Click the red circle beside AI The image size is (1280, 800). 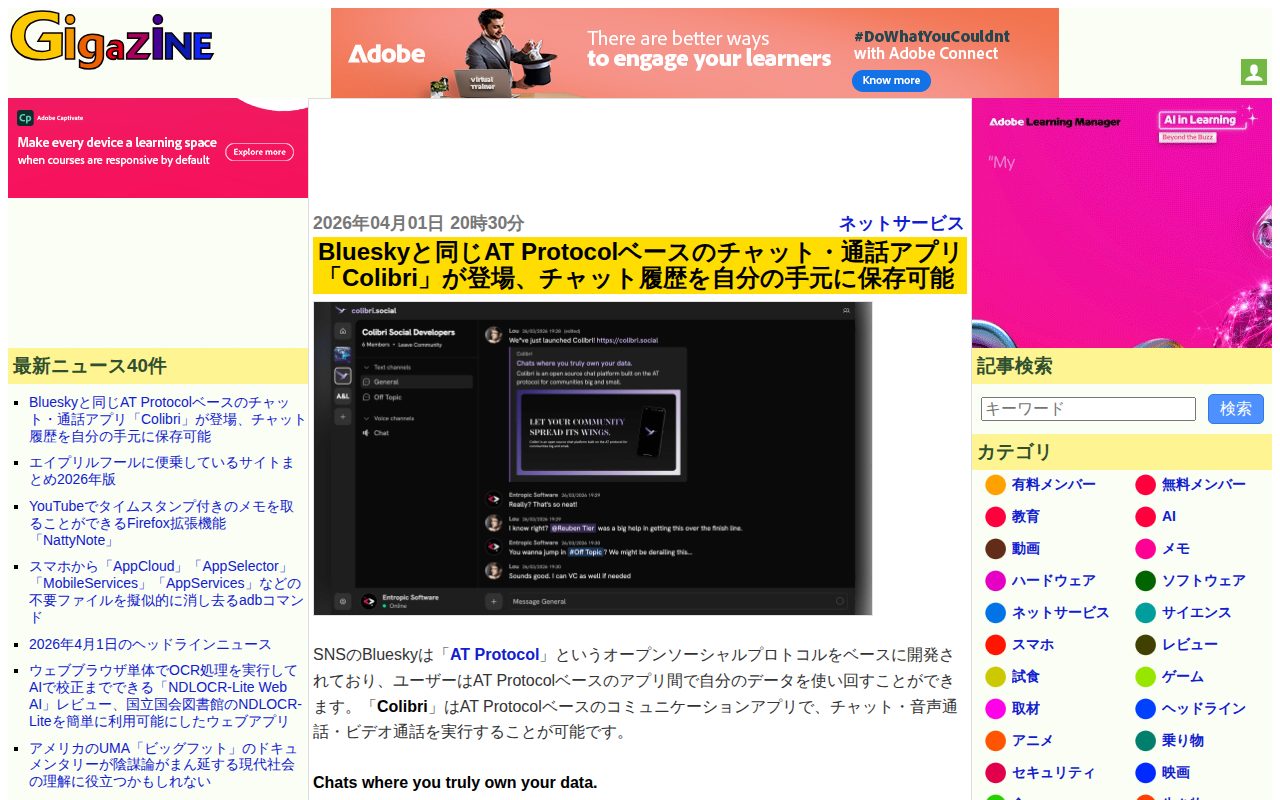click(x=1145, y=517)
